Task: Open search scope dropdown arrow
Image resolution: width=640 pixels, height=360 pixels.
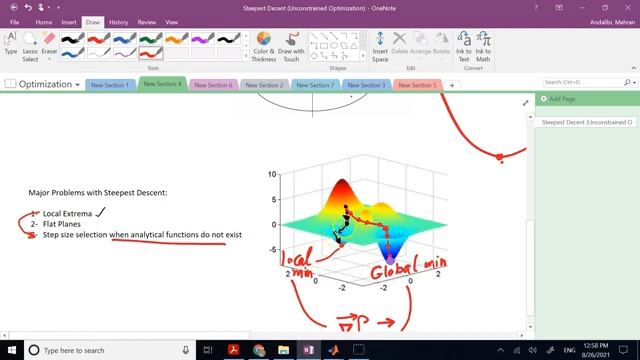Action: tap(634, 82)
